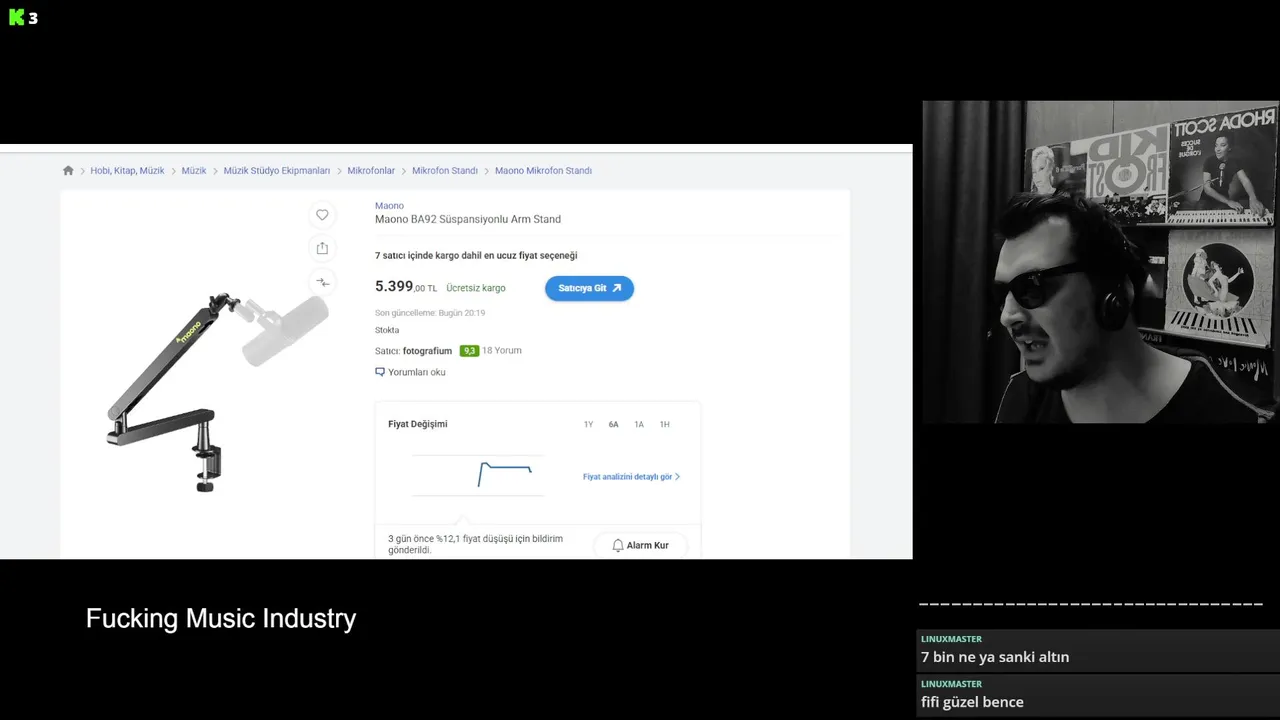Open 18 Yorum reviews link
The image size is (1280, 720).
[502, 351]
